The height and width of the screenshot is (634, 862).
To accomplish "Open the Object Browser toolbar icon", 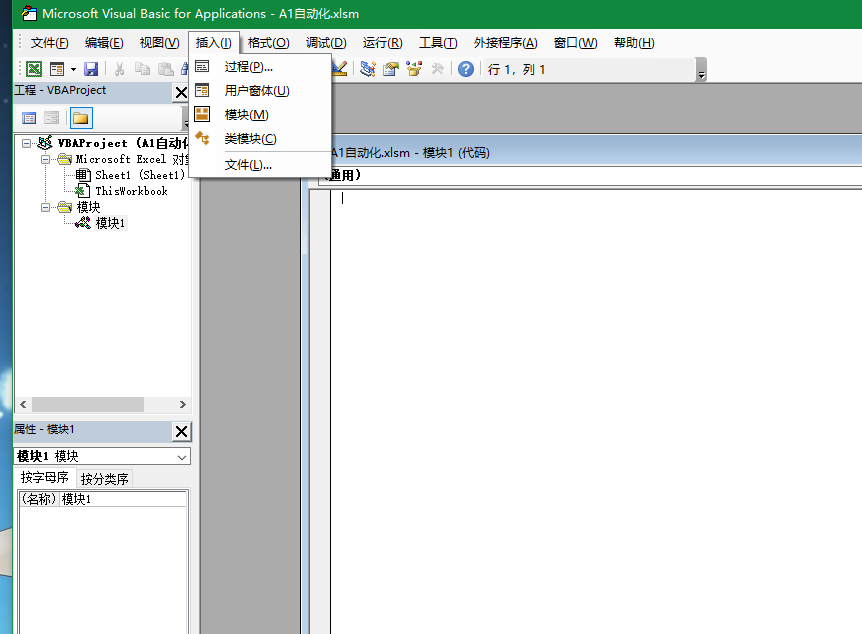I will [414, 69].
